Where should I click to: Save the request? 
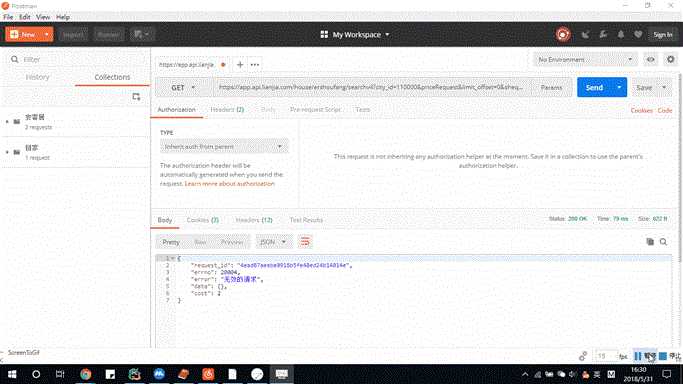[644, 88]
